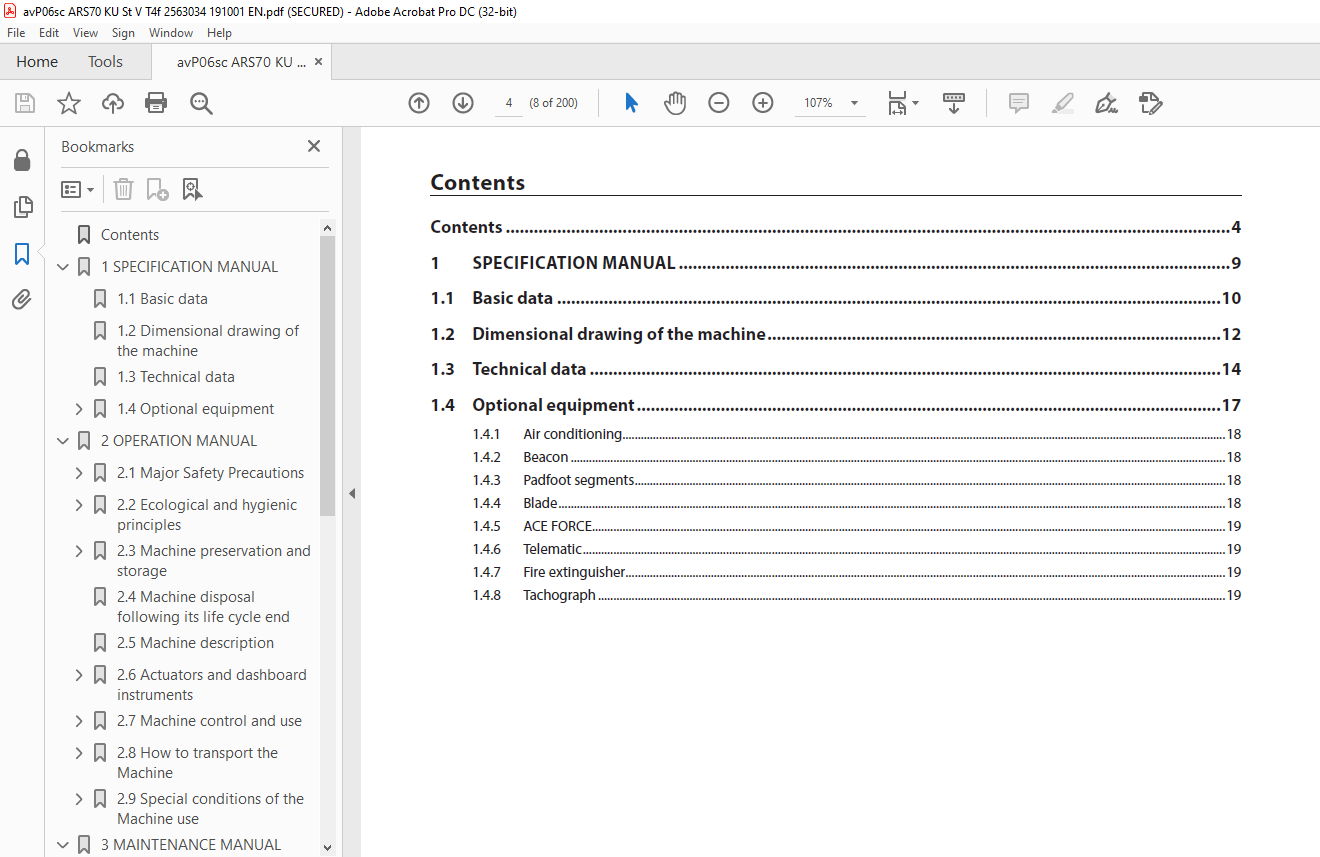Collapse navigation pane with divider arrow
The width and height of the screenshot is (1320, 857).
coord(352,493)
